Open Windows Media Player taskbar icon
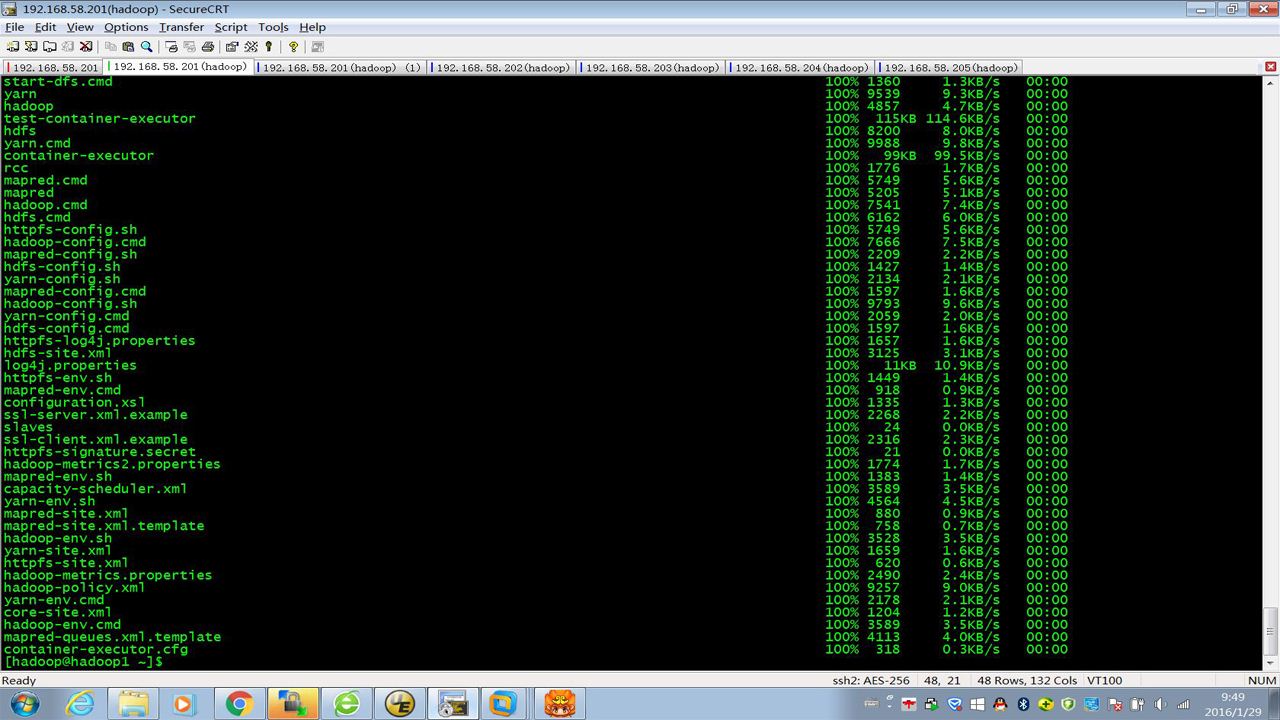Viewport: 1280px width, 720px height. click(183, 704)
